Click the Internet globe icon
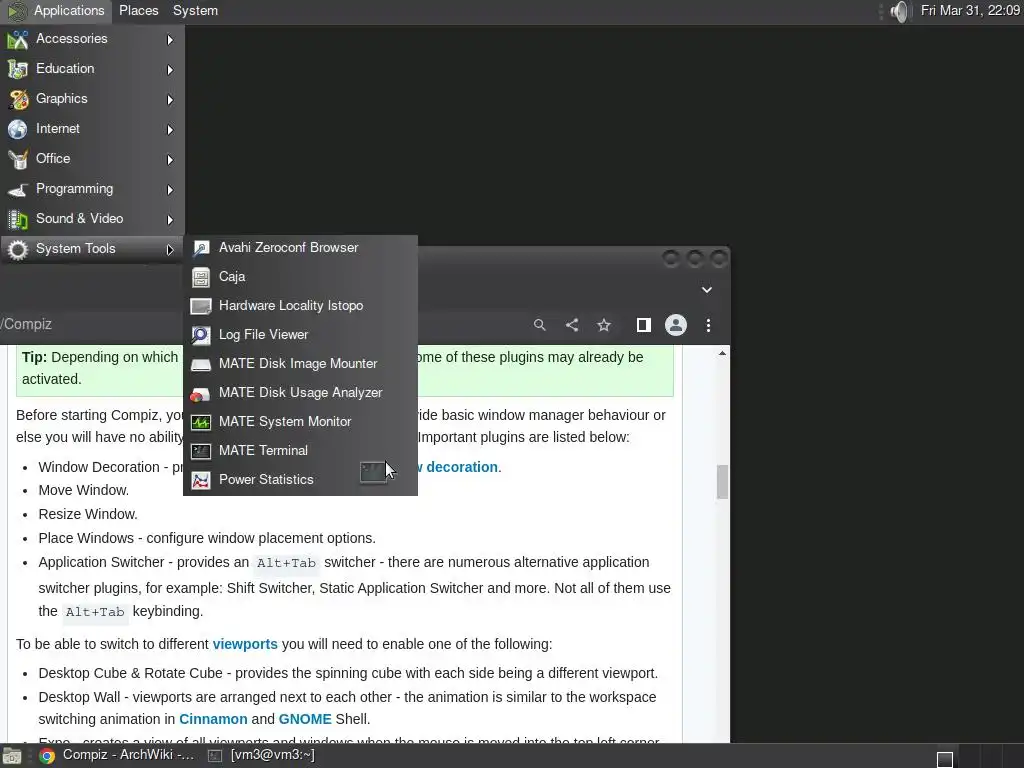 [18, 129]
